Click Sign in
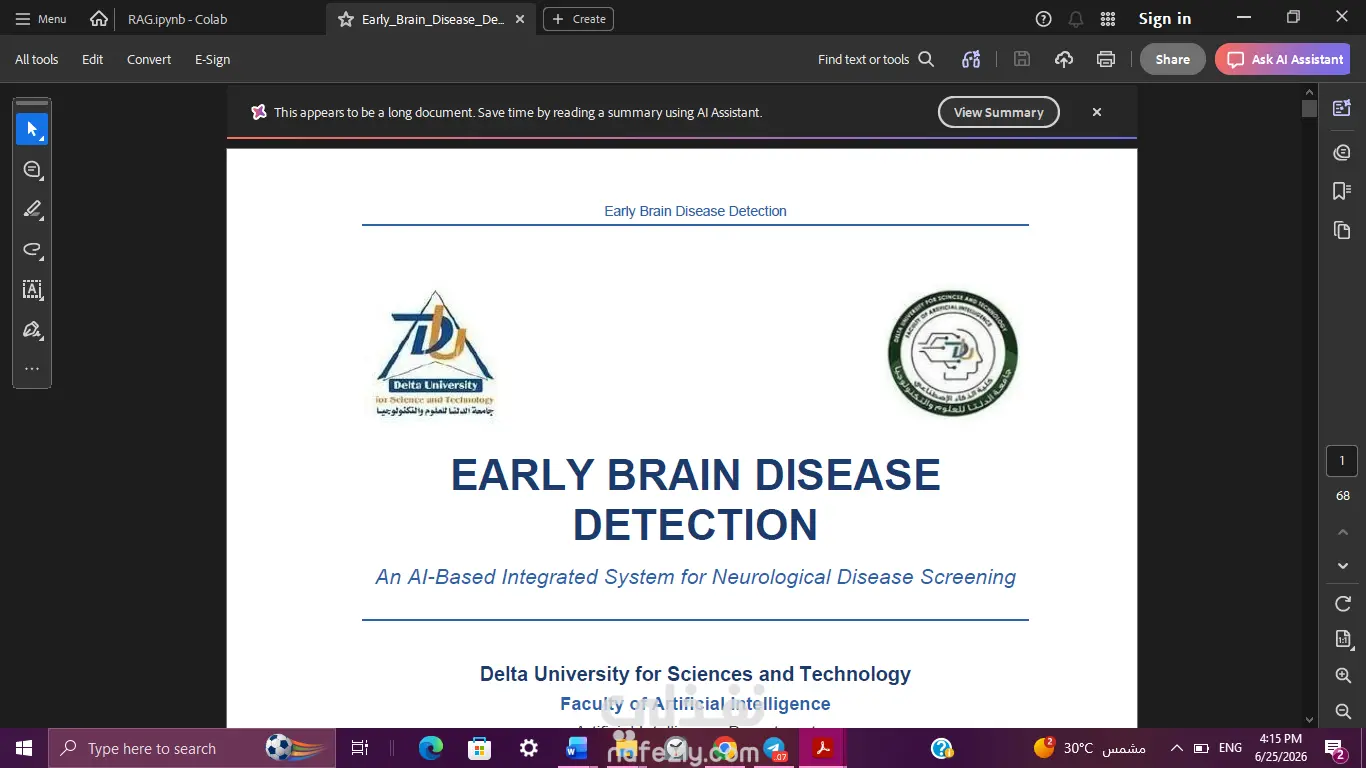The width and height of the screenshot is (1366, 768). (x=1165, y=19)
